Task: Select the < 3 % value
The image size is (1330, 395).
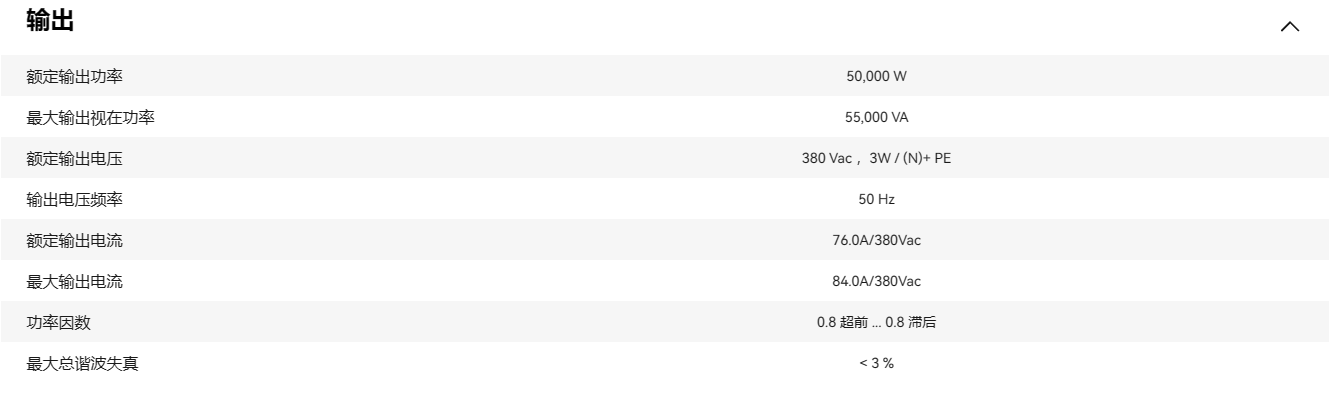Action: [876, 364]
